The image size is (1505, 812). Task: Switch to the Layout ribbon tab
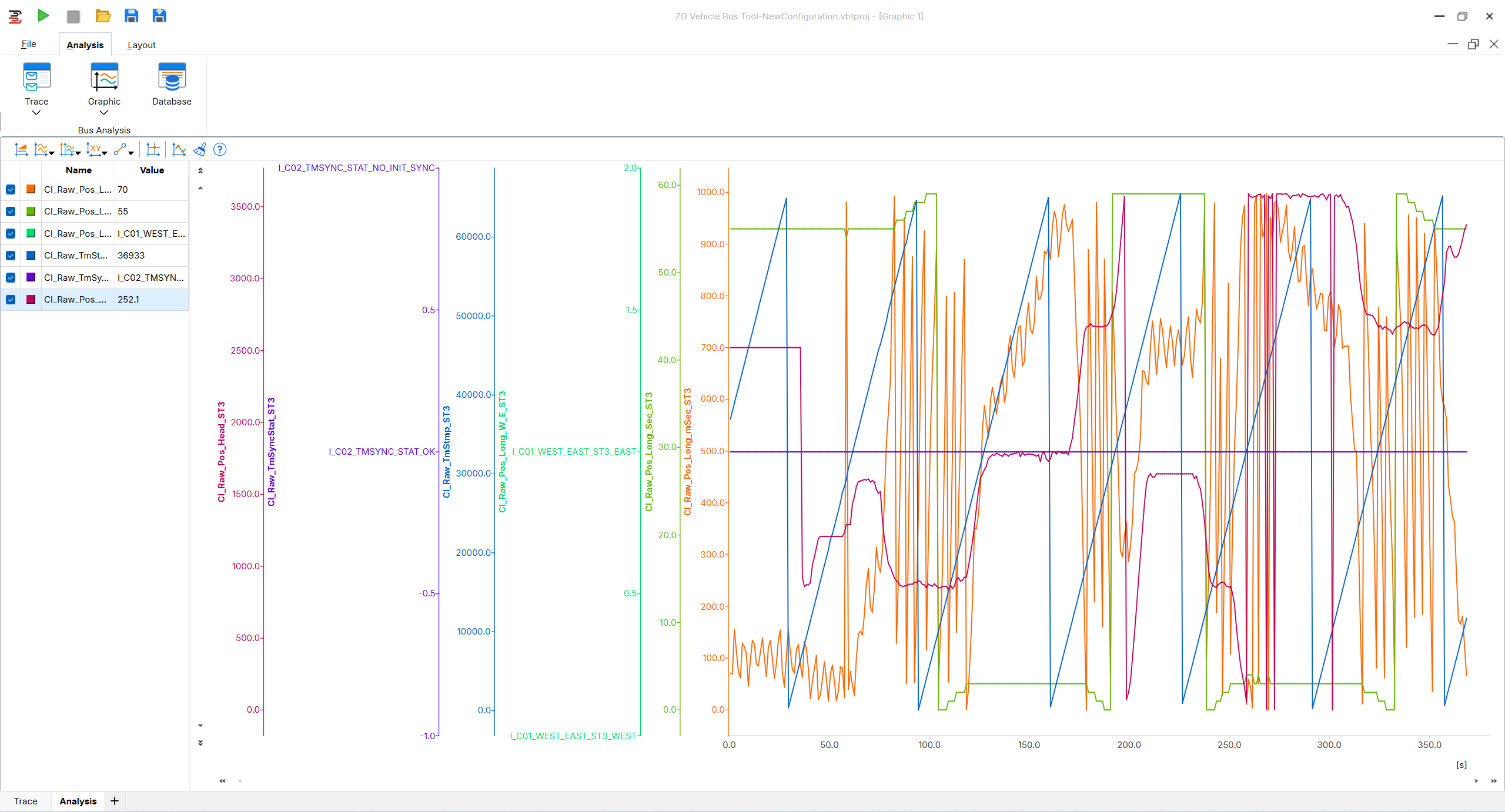point(141,45)
